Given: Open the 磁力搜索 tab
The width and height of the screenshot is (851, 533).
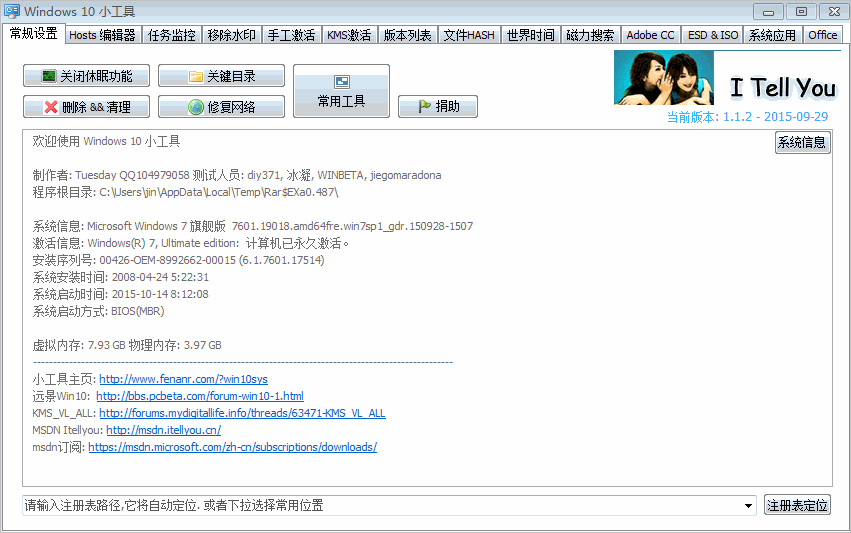Looking at the screenshot, I should (590, 35).
